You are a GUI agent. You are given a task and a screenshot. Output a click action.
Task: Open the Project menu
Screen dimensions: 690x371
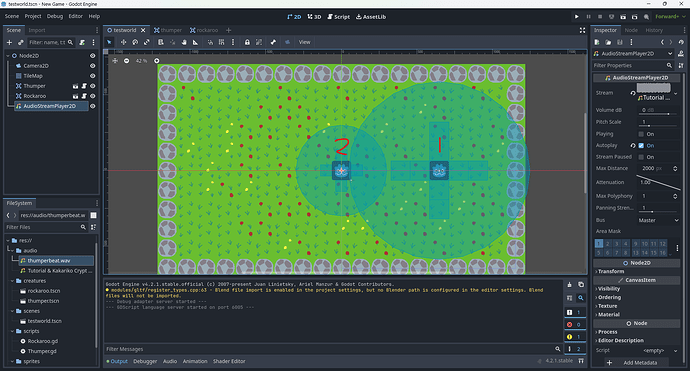click(33, 16)
